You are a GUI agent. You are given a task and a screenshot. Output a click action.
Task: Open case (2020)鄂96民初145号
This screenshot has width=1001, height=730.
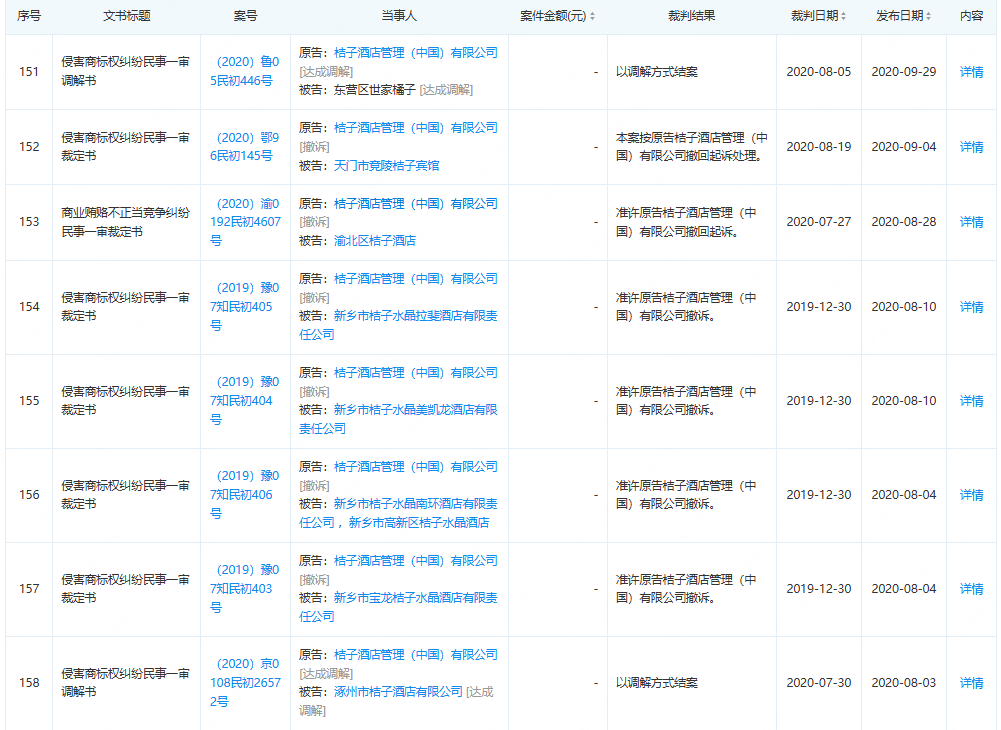click(245, 146)
